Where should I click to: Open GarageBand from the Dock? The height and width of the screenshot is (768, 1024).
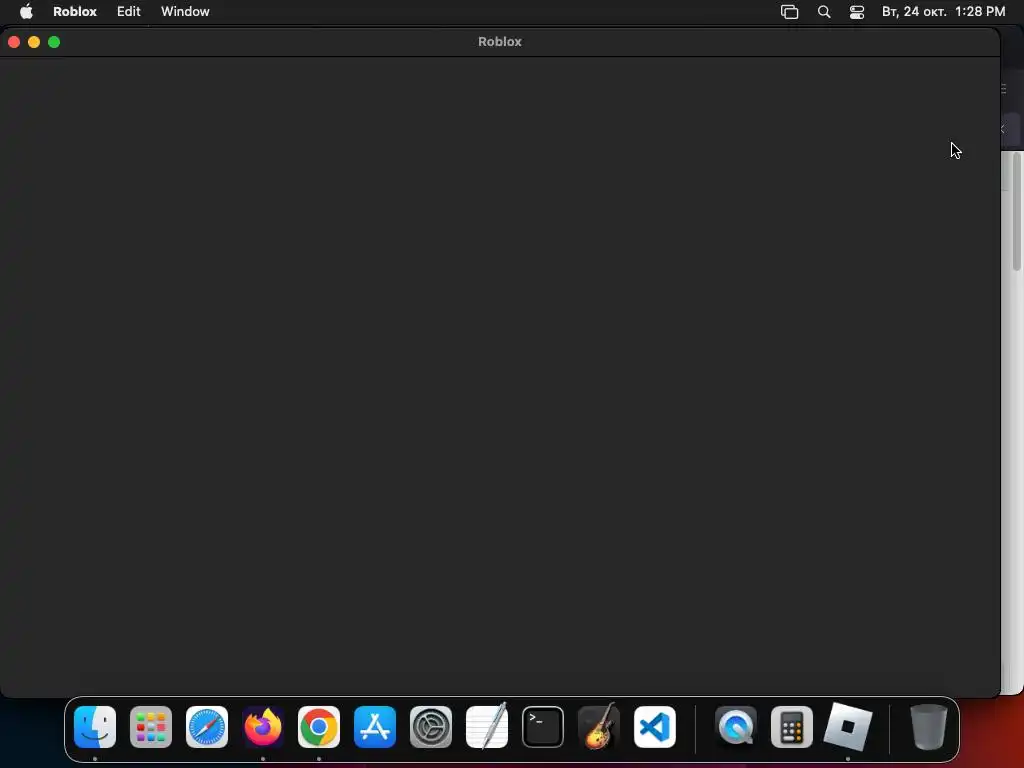click(599, 726)
